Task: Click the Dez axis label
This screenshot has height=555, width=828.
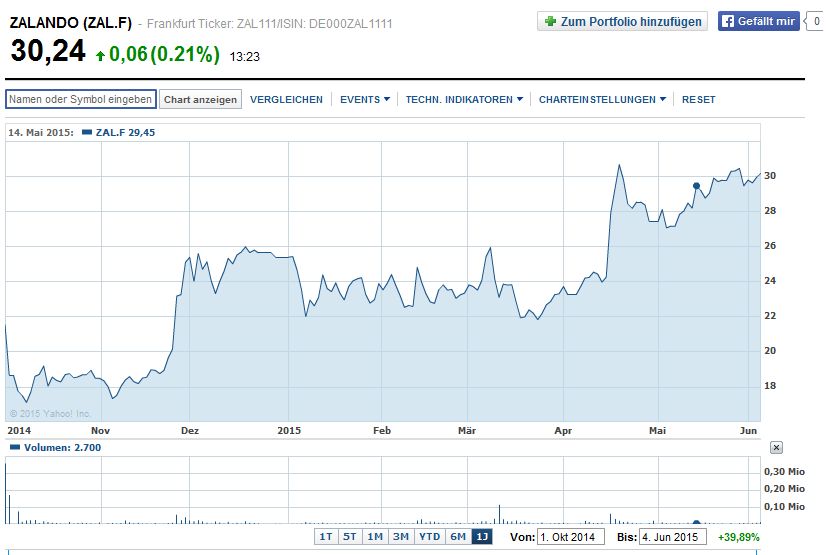Action: tap(190, 430)
